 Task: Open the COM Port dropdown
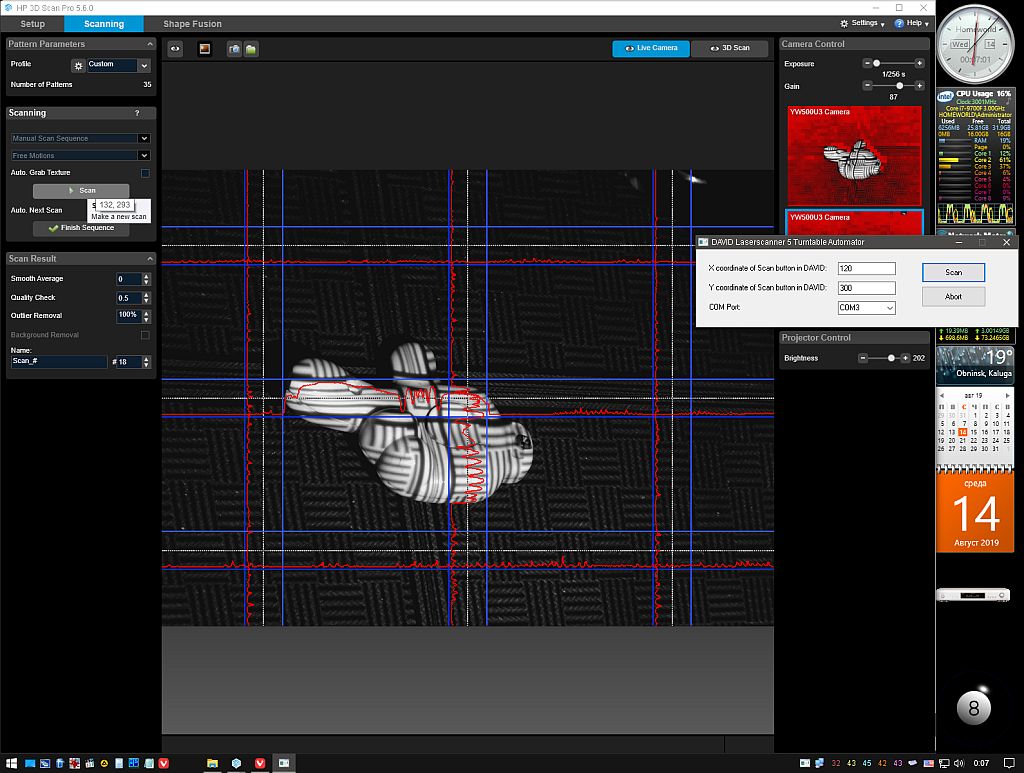(866, 308)
